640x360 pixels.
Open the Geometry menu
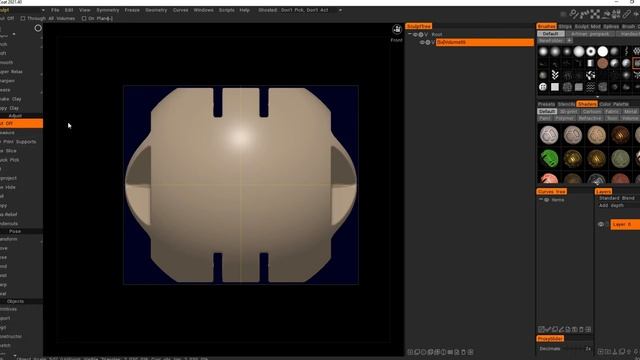[156, 10]
